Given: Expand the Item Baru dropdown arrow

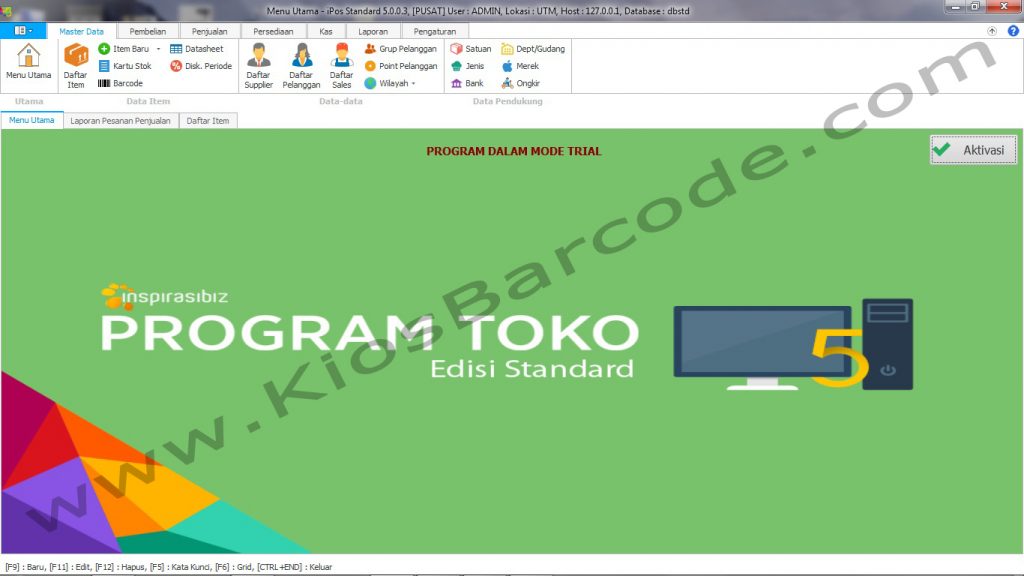Looking at the screenshot, I should (x=158, y=49).
